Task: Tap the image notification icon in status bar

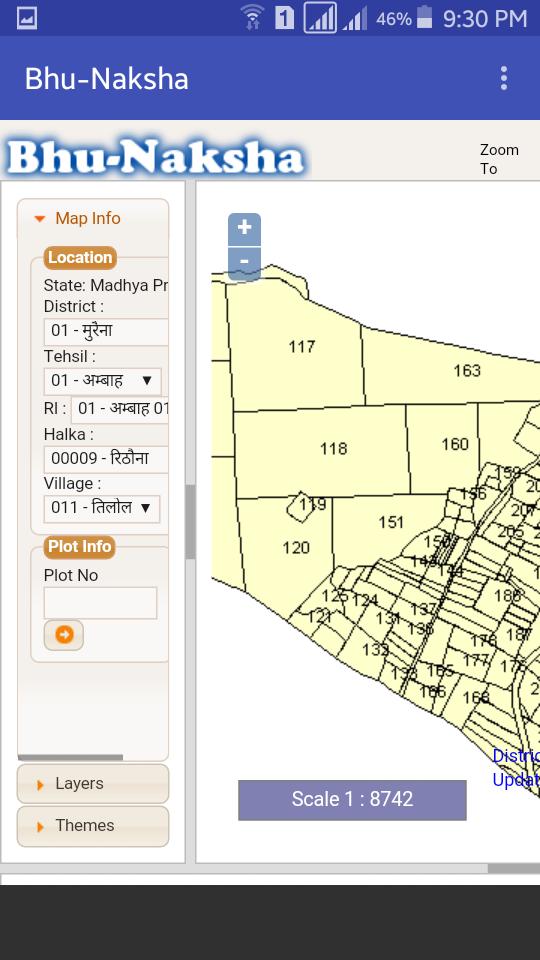Action: [27, 18]
